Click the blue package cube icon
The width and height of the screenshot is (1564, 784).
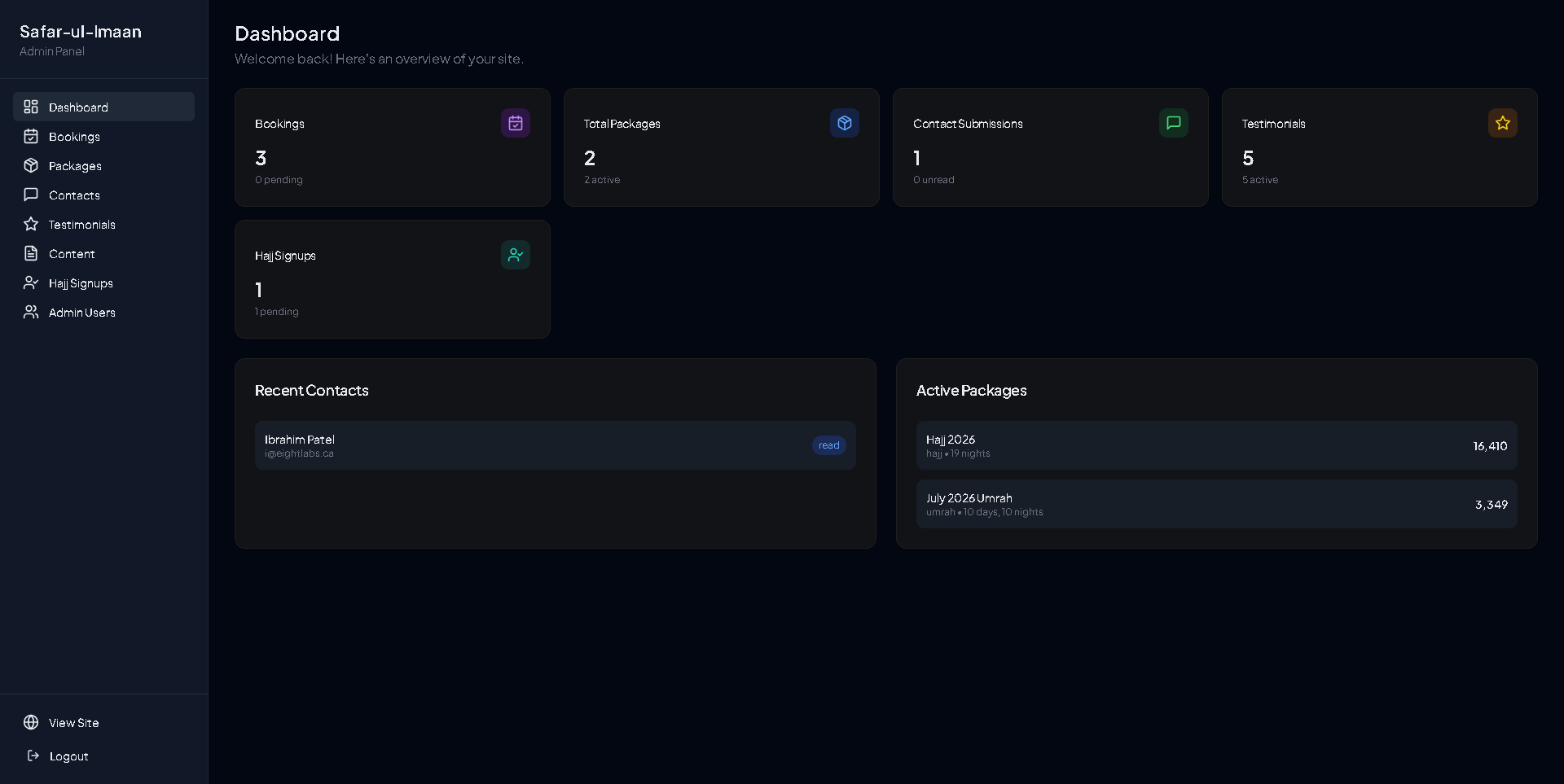click(844, 123)
